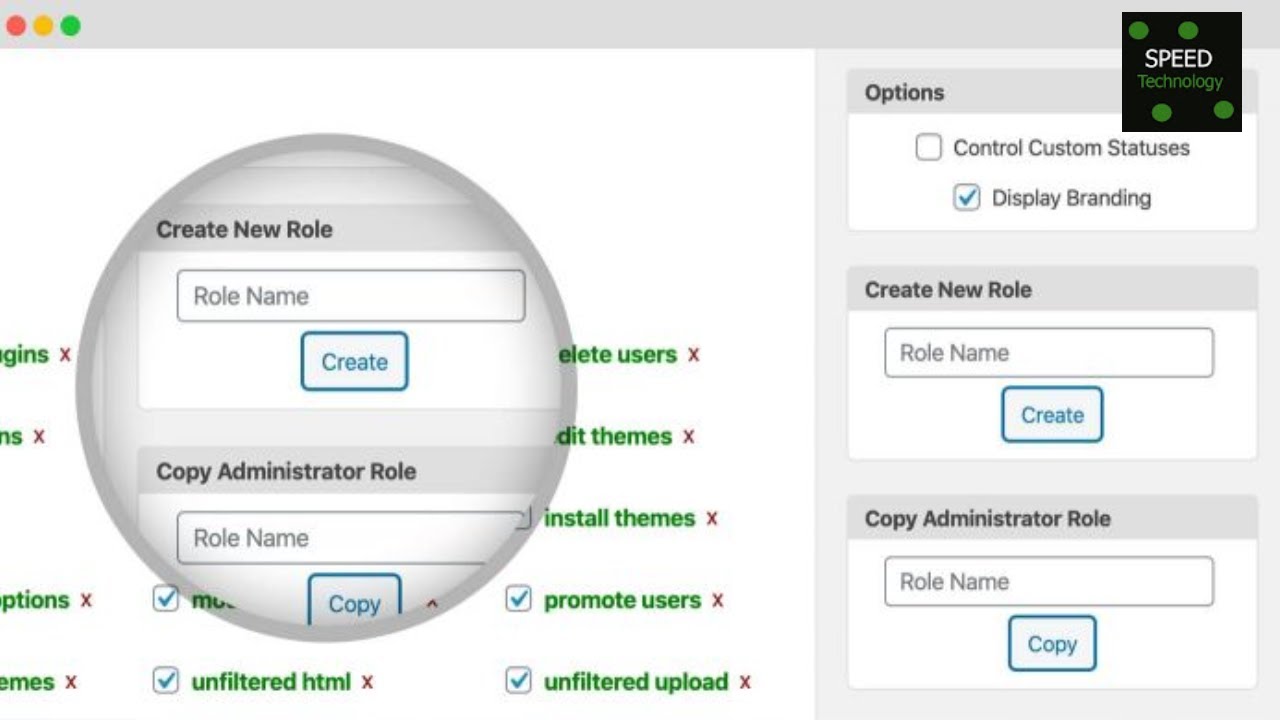Click the green maximize window button
This screenshot has height=720, width=1280.
coord(70,26)
